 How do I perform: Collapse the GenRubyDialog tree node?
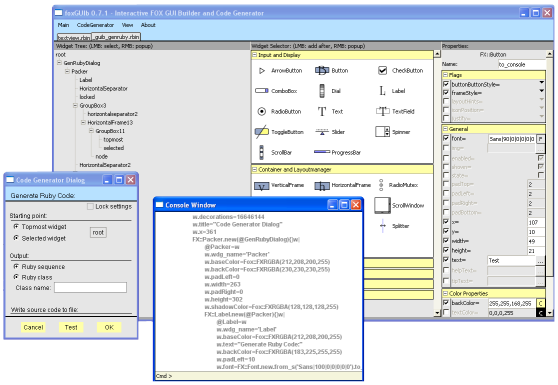tap(59, 63)
